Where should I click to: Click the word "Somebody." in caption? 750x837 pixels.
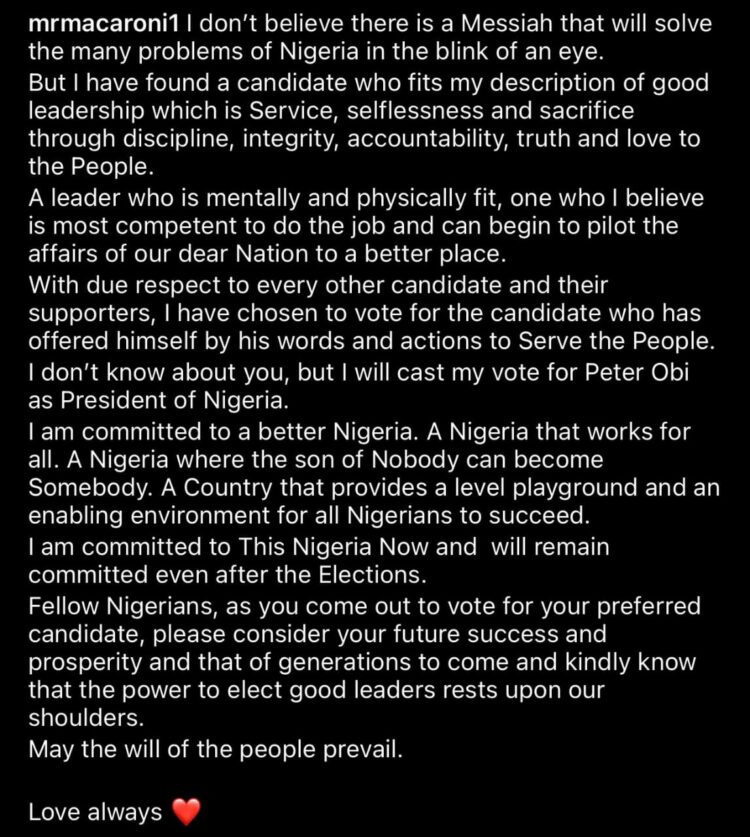pyautogui.click(x=91, y=487)
